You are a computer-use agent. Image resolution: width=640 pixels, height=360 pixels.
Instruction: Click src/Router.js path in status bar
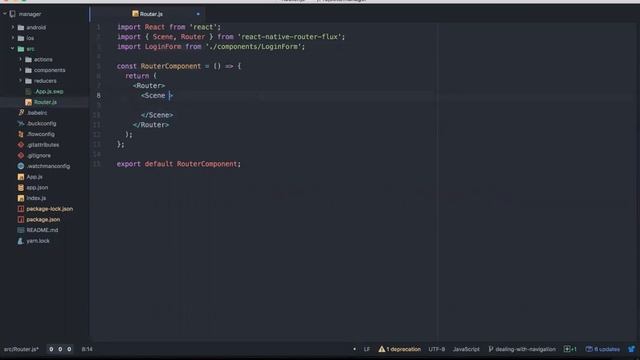21,349
